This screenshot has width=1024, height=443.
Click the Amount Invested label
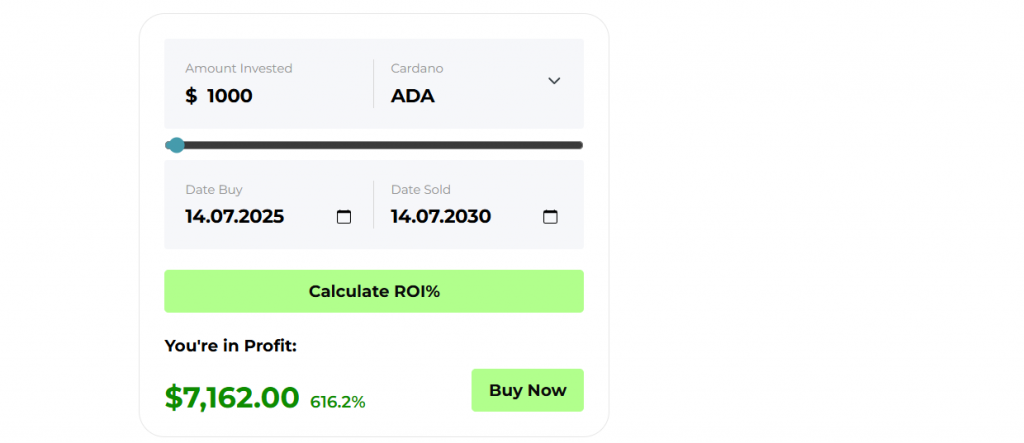pyautogui.click(x=238, y=68)
